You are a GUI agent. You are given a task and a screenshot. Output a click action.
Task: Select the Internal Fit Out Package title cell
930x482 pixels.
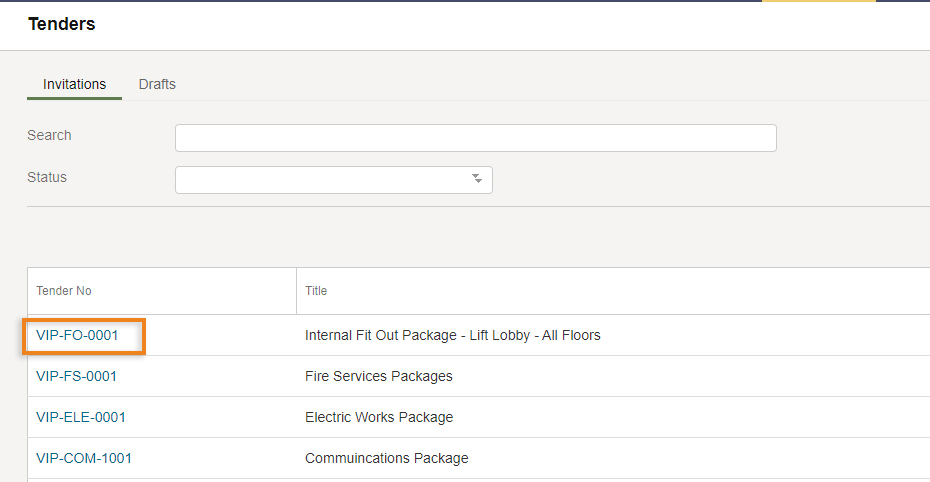[453, 336]
